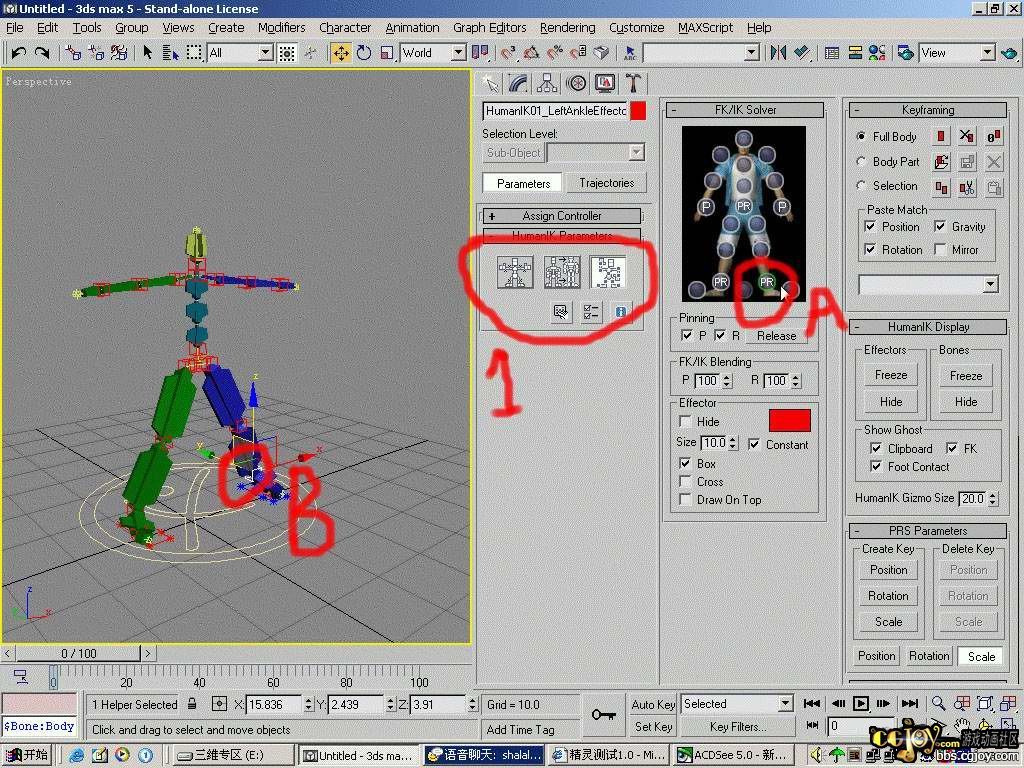Expand the Assign Controller rollout

(x=562, y=216)
